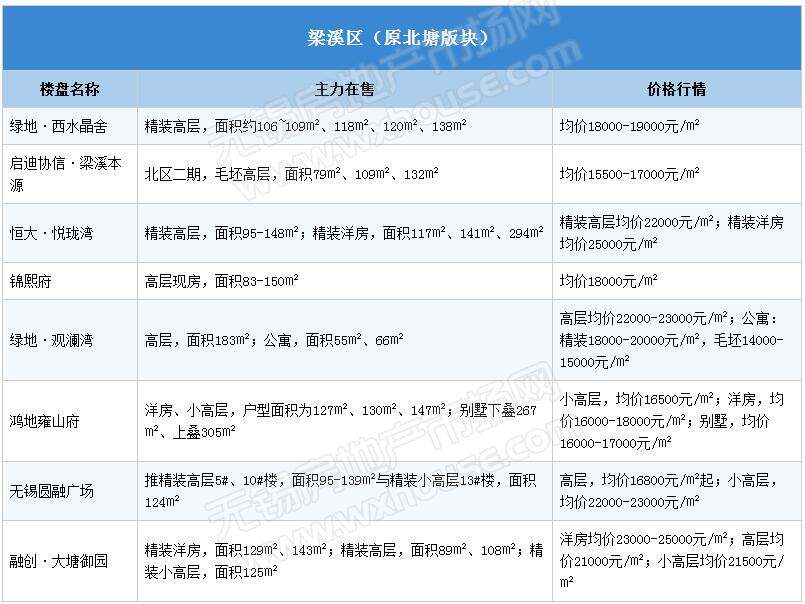Image resolution: width=805 pixels, height=604 pixels.
Task: Select the 锦熙府 project name
Action: pyautogui.click(x=31, y=281)
